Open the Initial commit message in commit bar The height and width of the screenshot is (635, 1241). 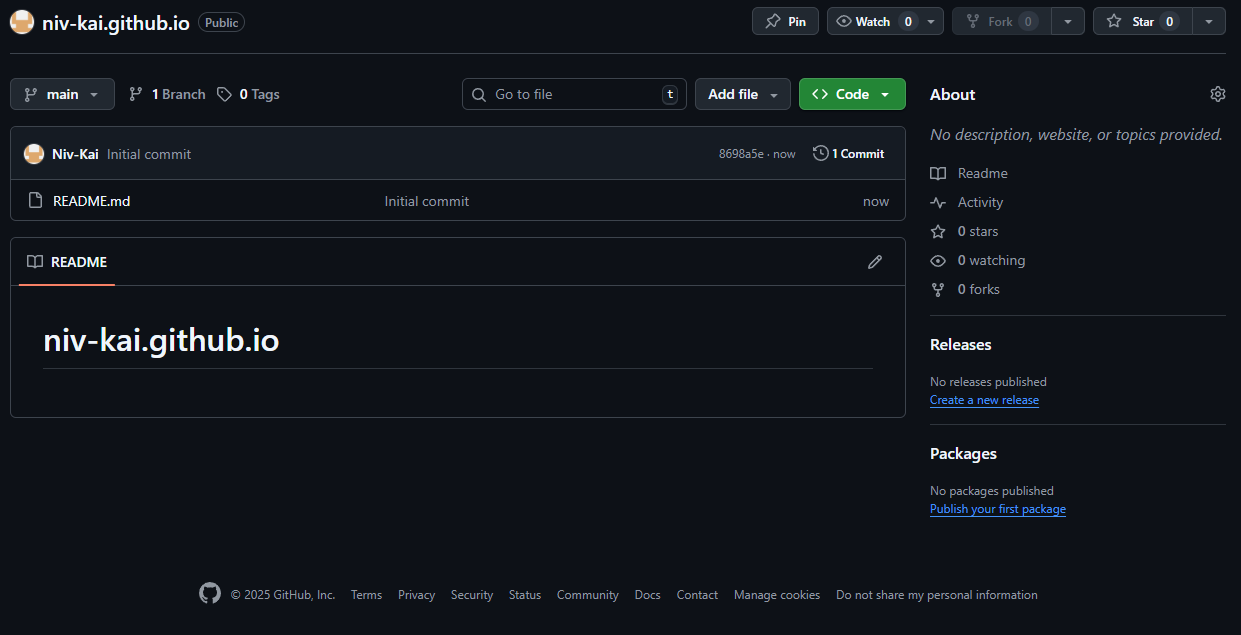149,154
